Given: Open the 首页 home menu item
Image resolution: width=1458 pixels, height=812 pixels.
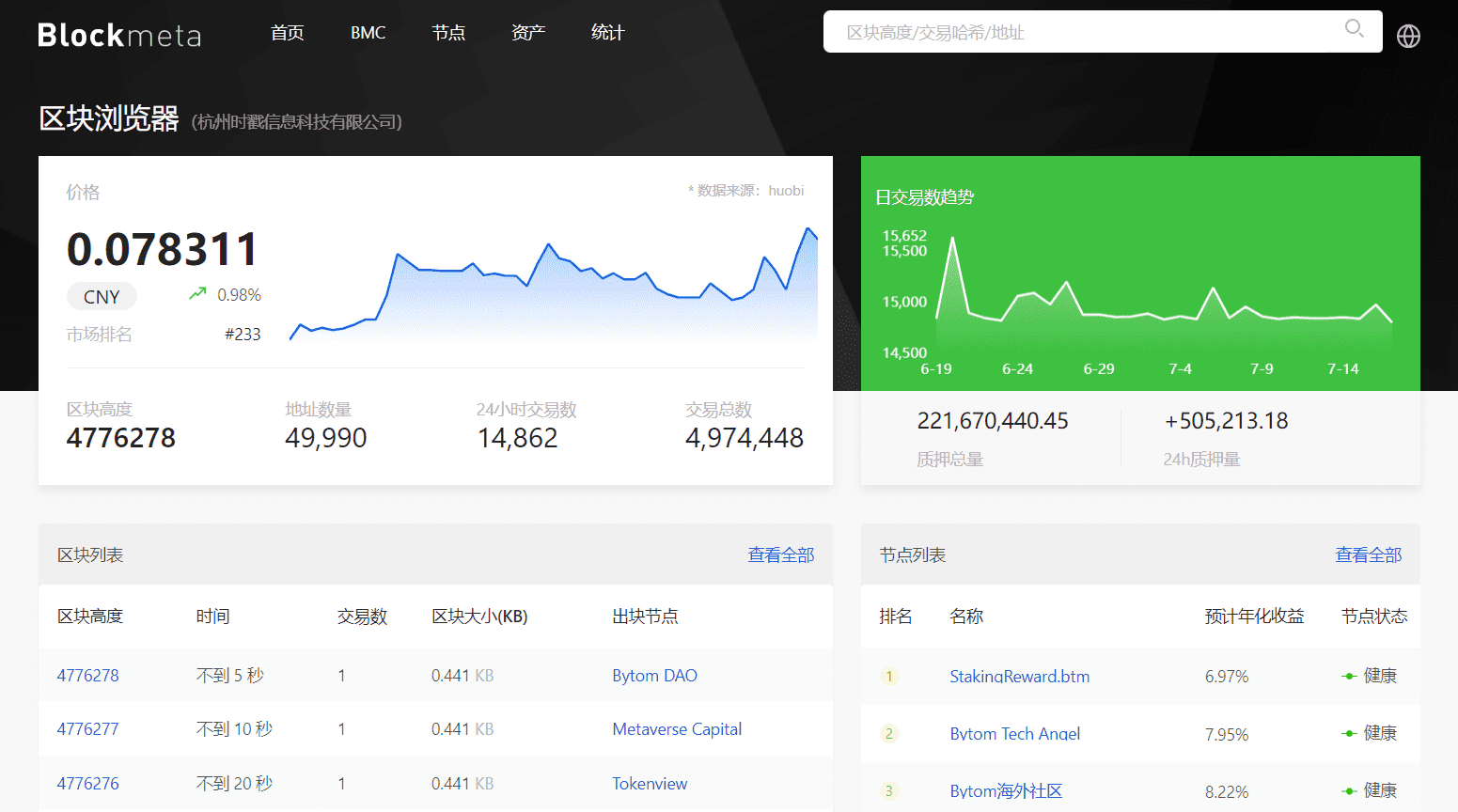Looking at the screenshot, I should pyautogui.click(x=288, y=33).
